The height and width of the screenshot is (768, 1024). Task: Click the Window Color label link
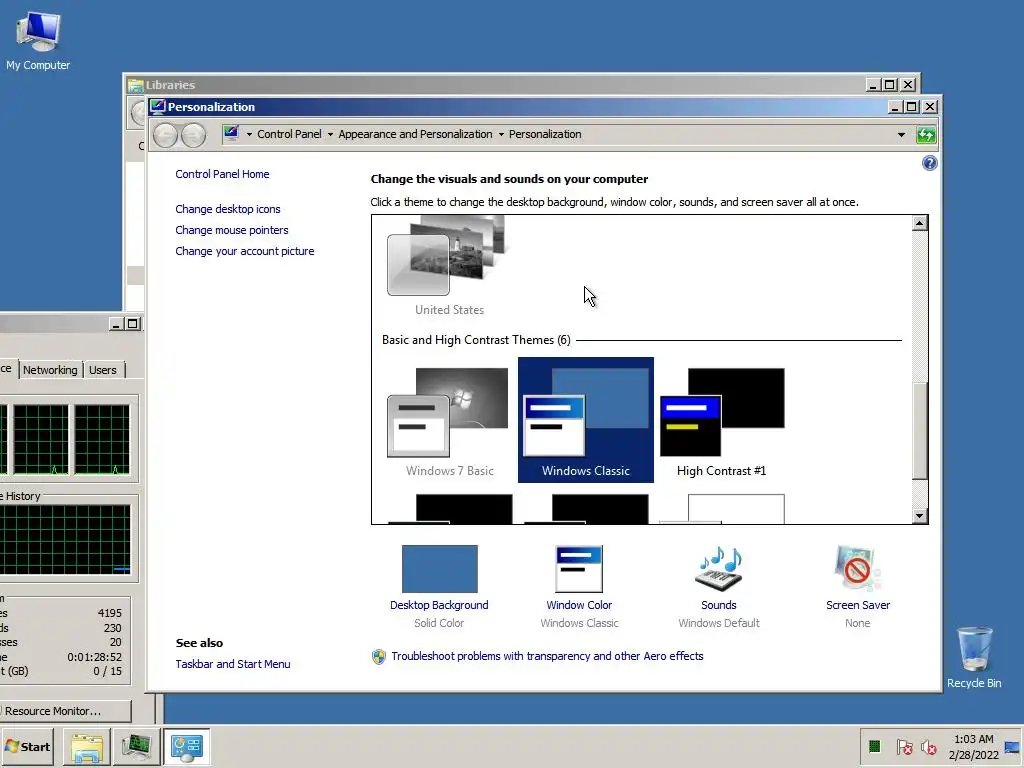[579, 605]
